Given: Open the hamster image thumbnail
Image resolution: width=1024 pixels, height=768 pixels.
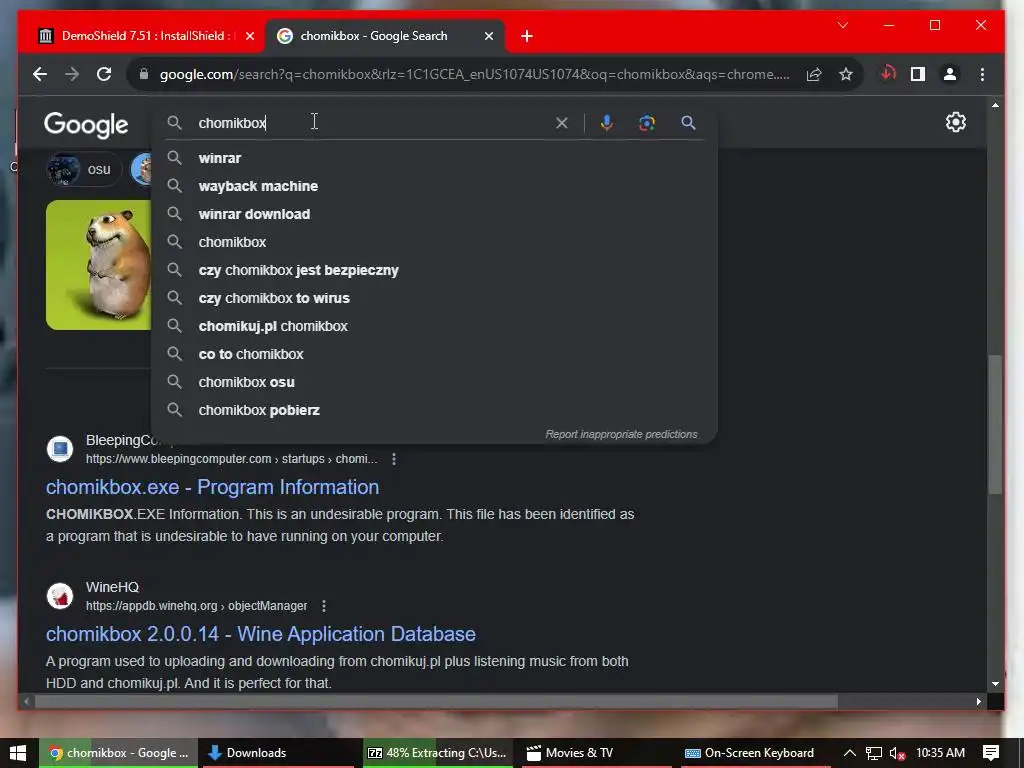Looking at the screenshot, I should pos(99,265).
